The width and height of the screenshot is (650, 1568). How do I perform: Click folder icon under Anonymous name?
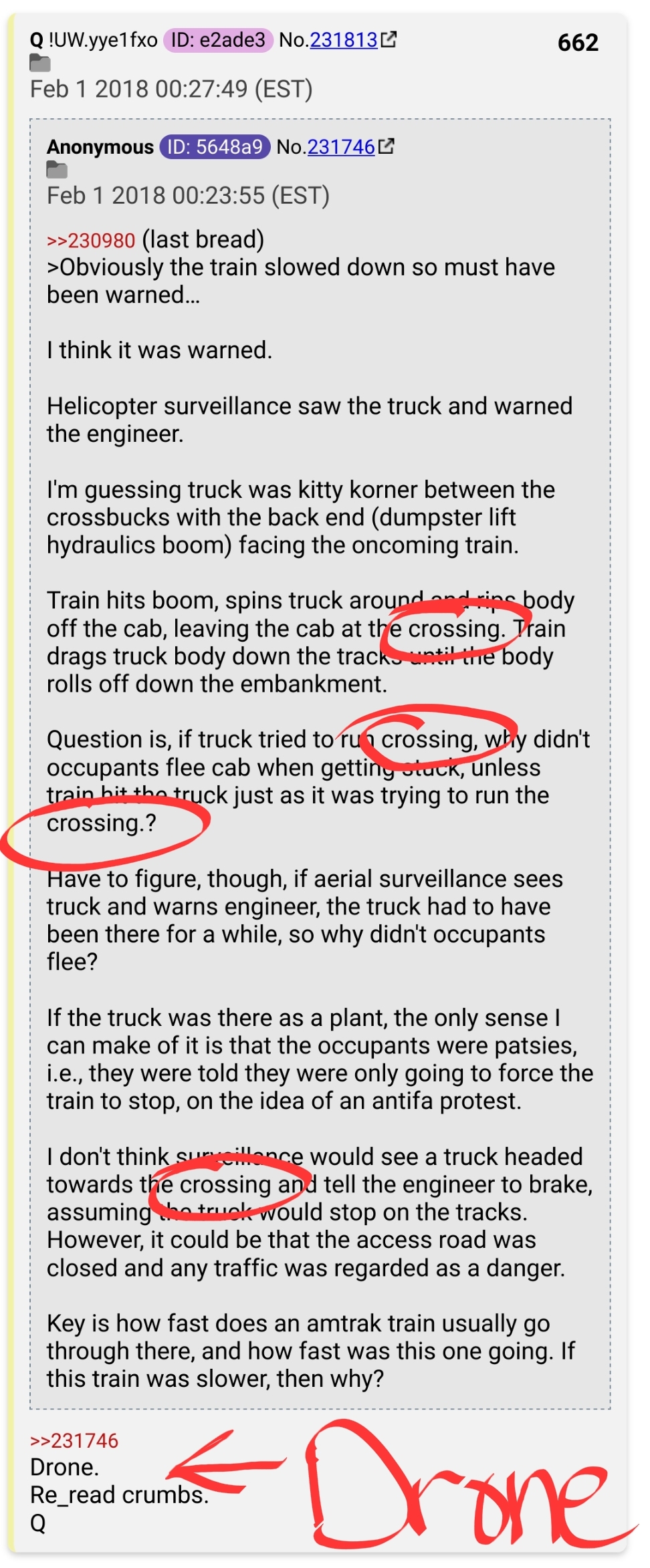click(x=57, y=170)
